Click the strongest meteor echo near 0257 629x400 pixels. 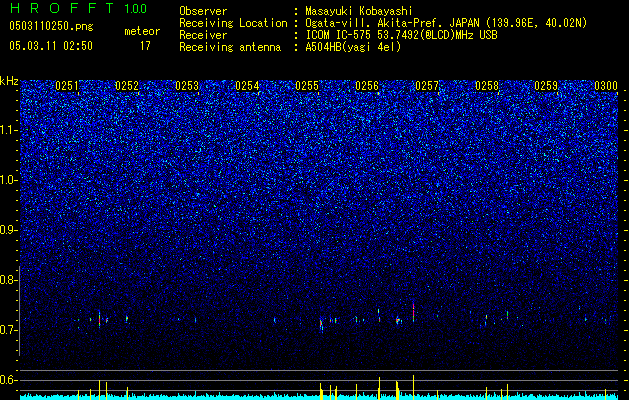coord(413,312)
